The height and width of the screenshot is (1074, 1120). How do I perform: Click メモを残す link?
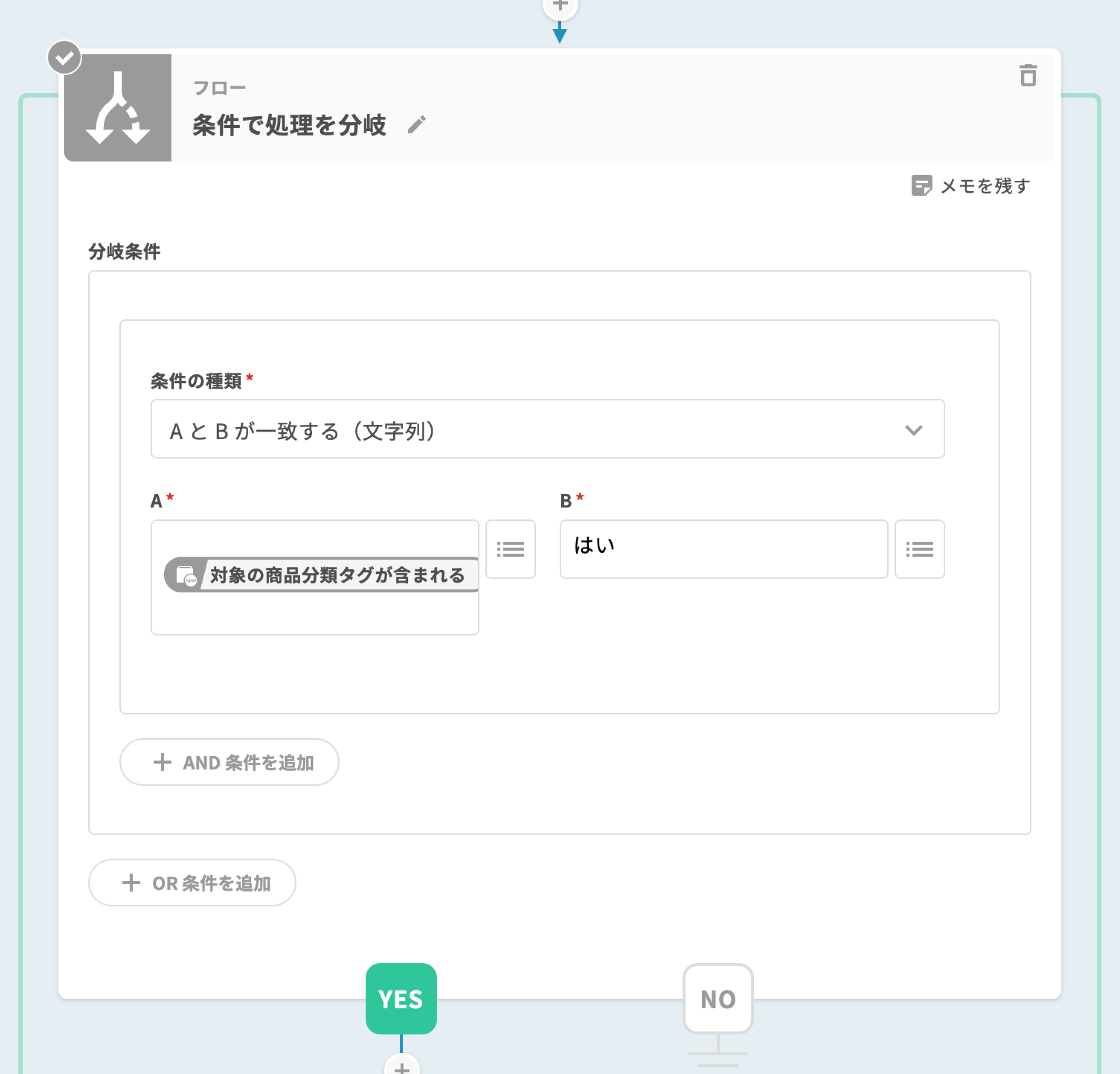point(984,186)
